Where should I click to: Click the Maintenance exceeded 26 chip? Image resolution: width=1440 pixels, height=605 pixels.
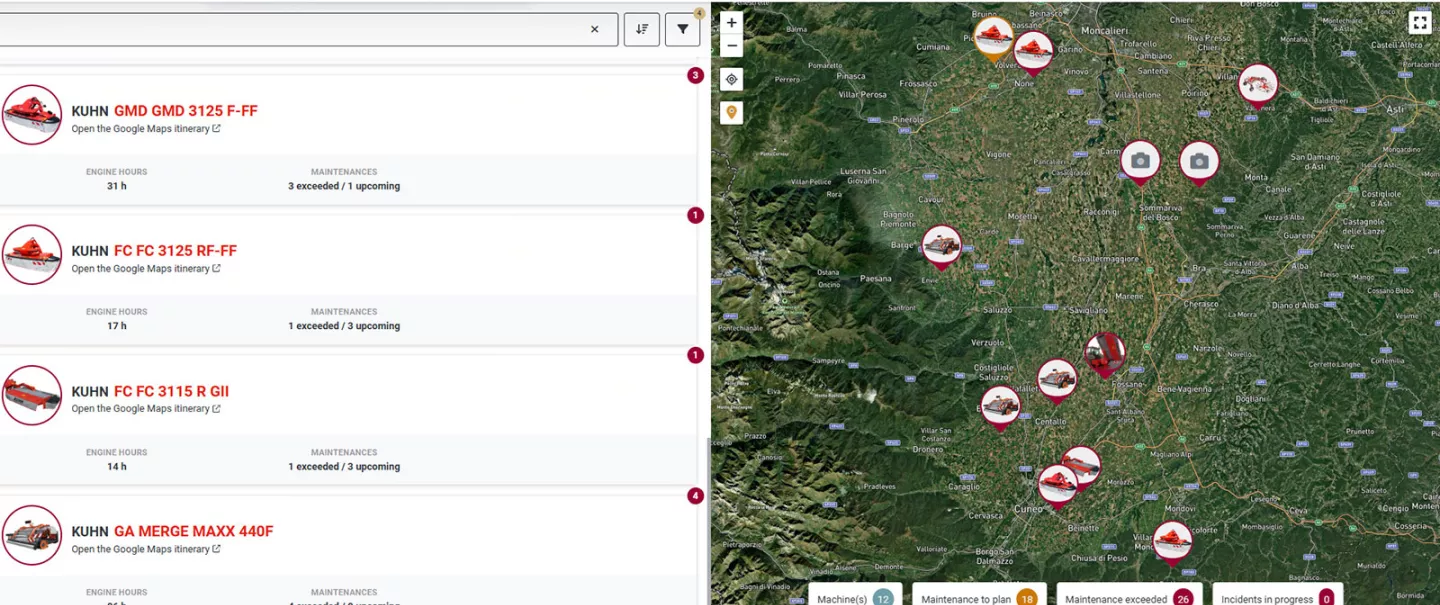1129,597
